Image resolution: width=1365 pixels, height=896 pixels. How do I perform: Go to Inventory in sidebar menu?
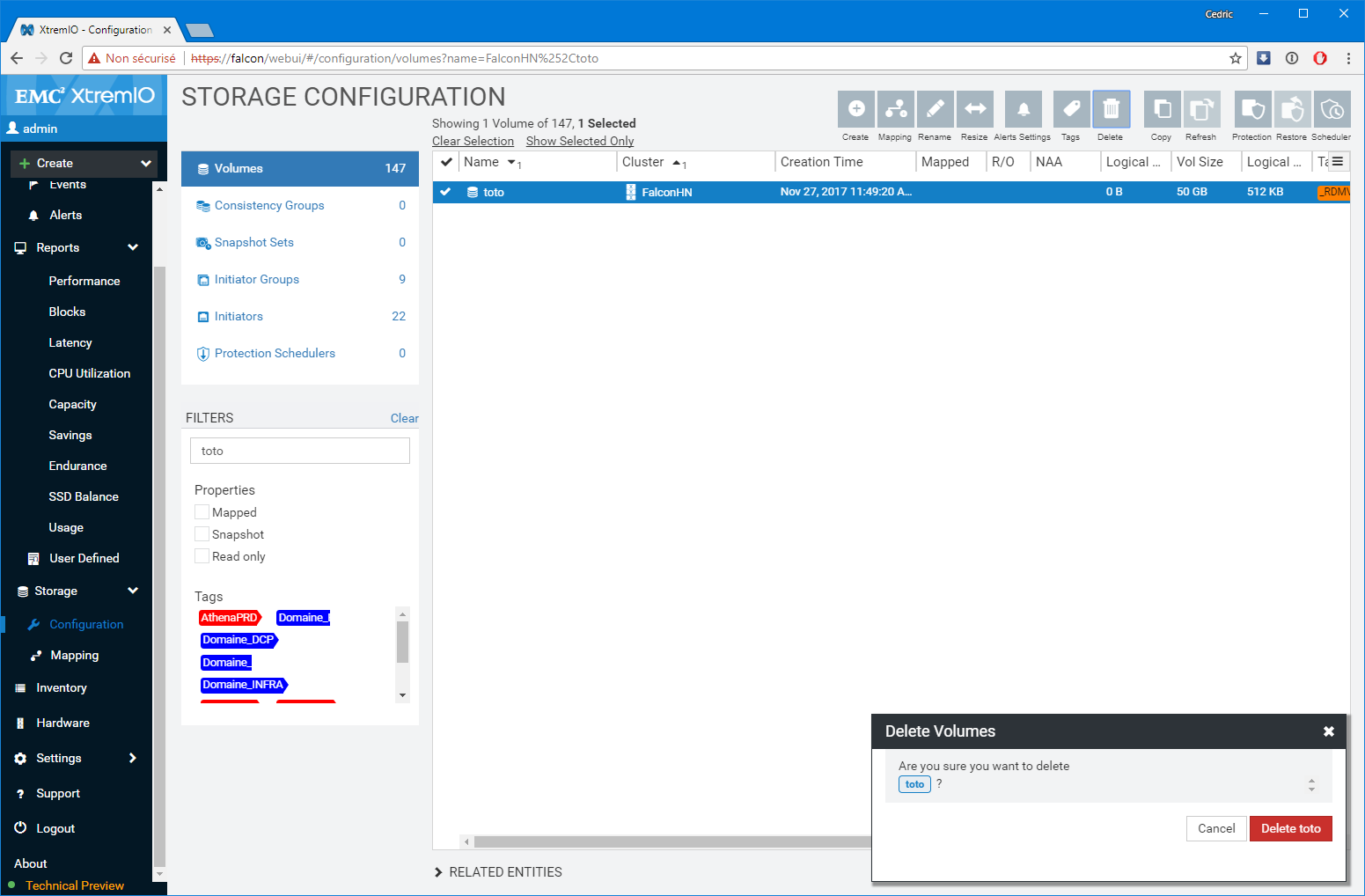[62, 687]
